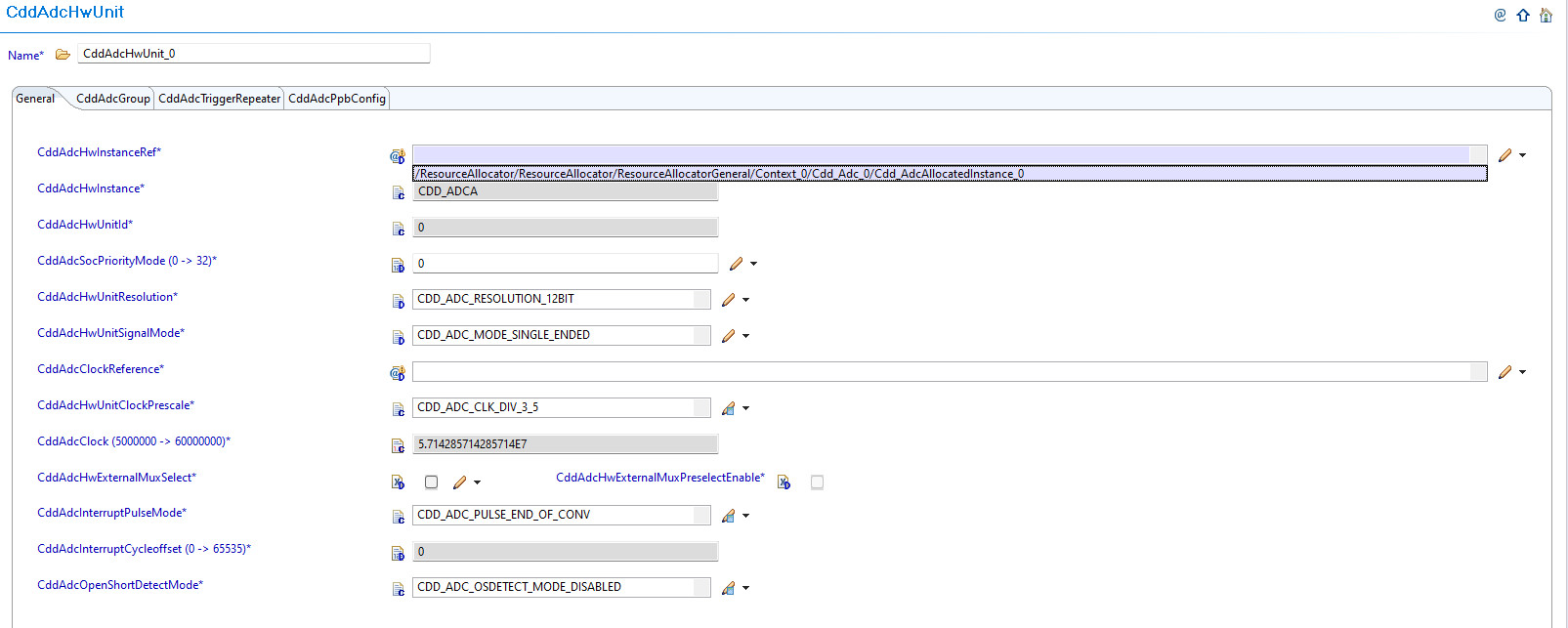The width and height of the screenshot is (1568, 628).
Task: Click the pencil icon for CddAdcHwInstanceRef
Action: click(x=1504, y=155)
